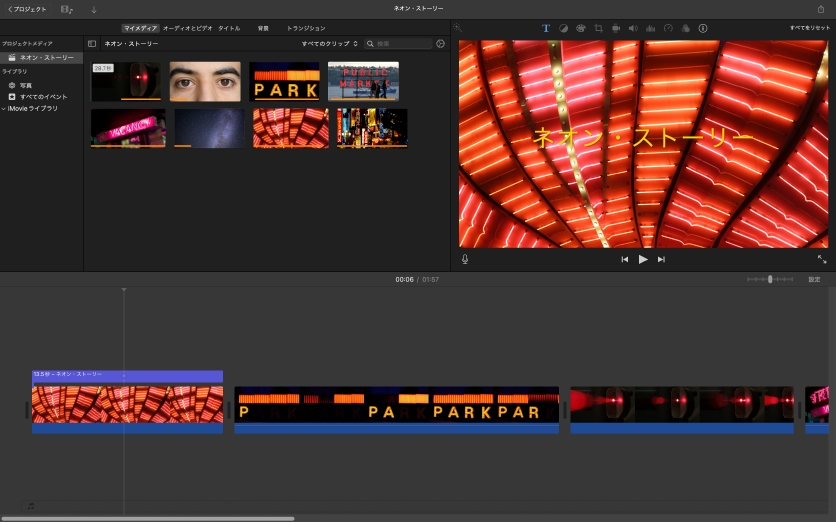
Task: Open the video stabilization camera tool
Action: [616, 28]
